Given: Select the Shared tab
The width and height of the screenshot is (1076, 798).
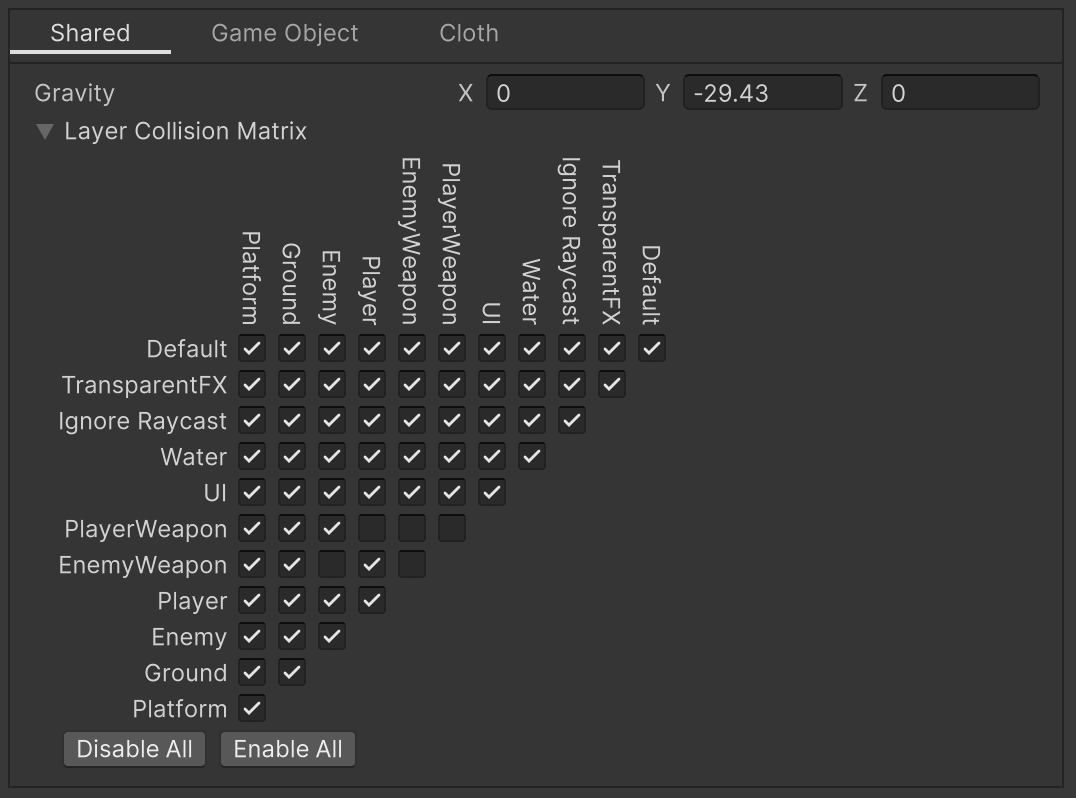Looking at the screenshot, I should (x=90, y=33).
